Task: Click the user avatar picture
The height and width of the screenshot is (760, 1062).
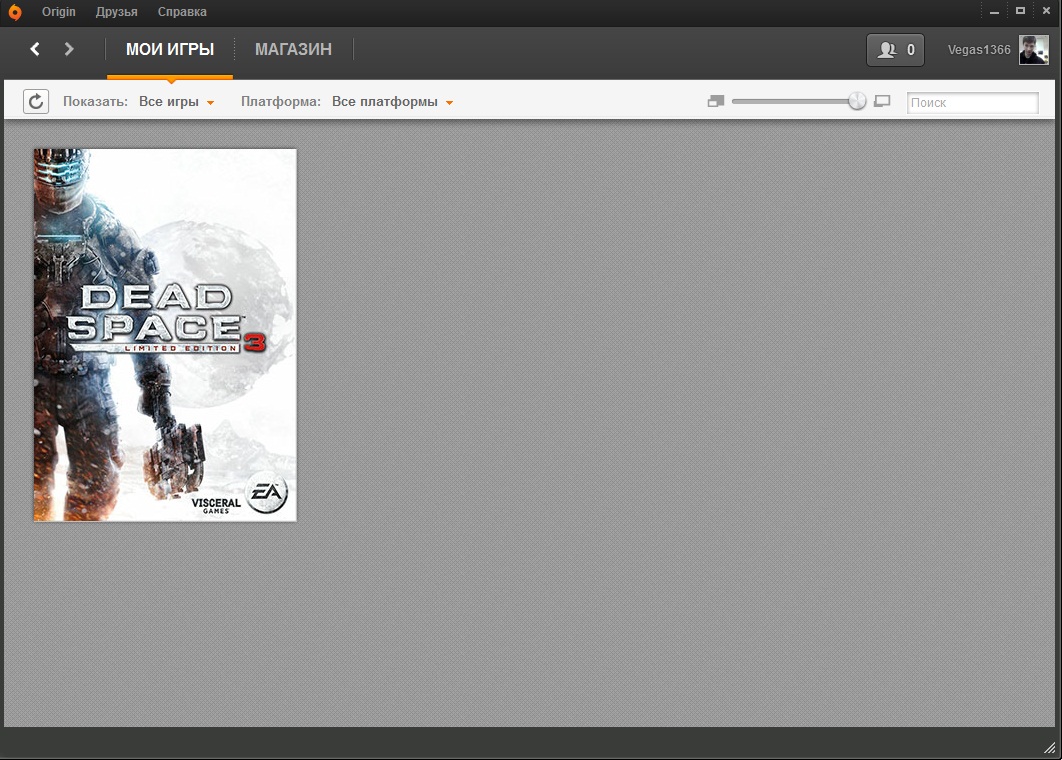Action: [1034, 49]
